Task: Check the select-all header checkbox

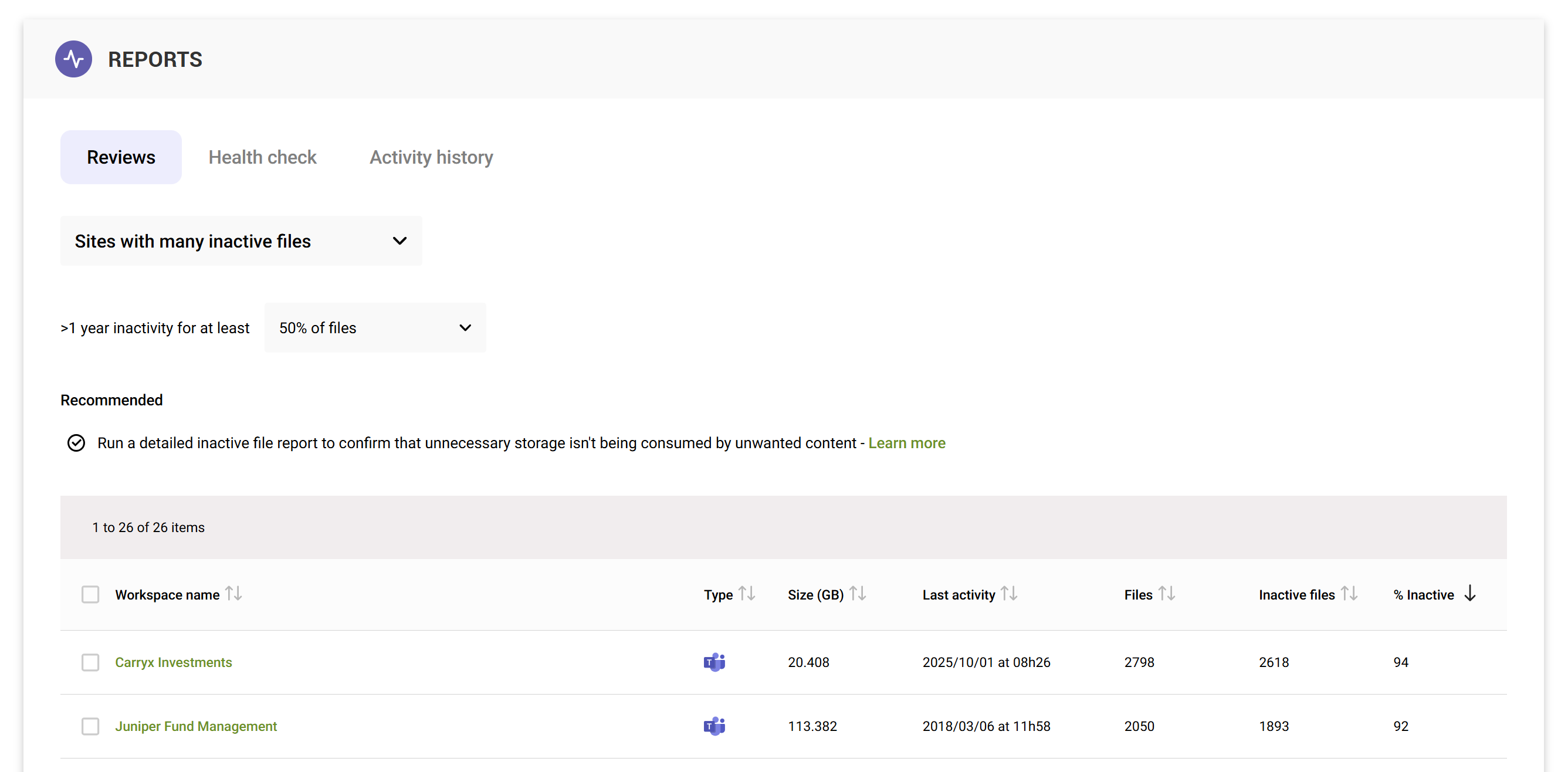Action: 90,594
